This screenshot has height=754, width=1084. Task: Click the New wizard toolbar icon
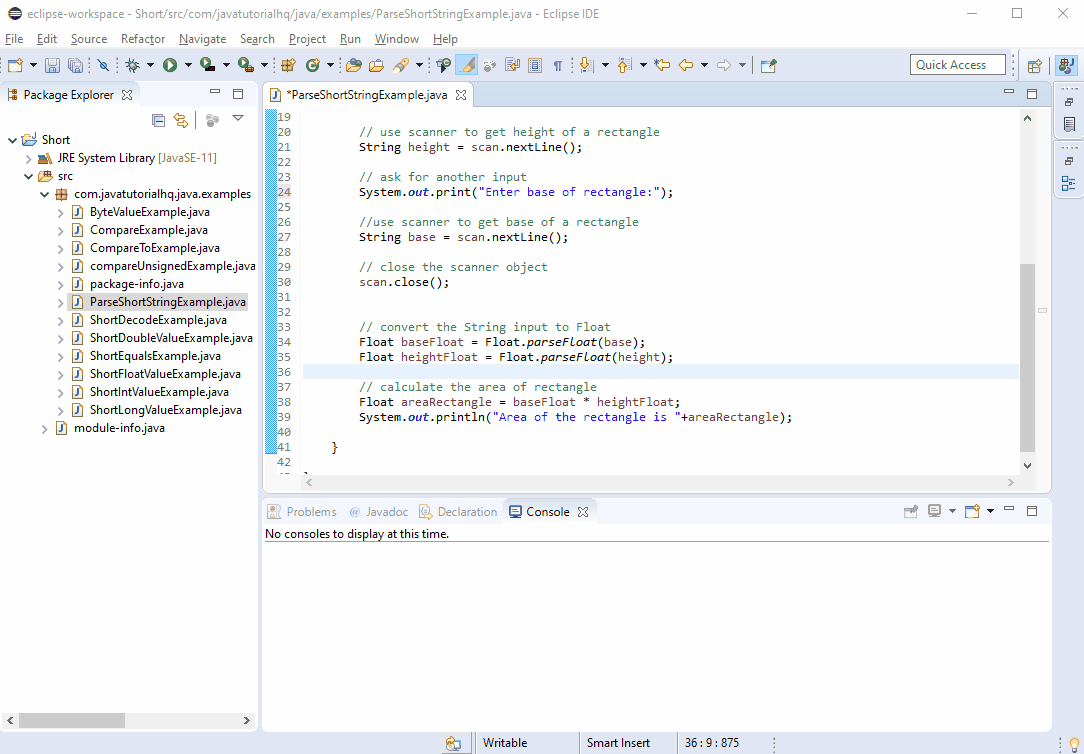click(15, 65)
